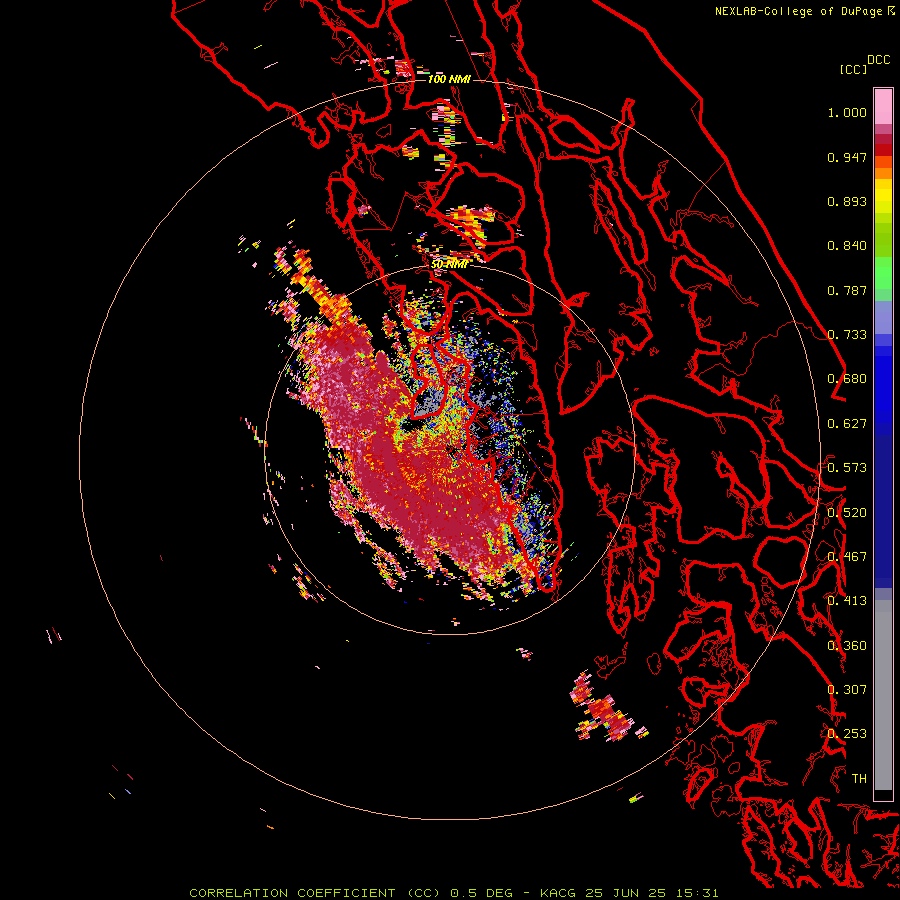Select the 0.733 scale value

coord(847,335)
